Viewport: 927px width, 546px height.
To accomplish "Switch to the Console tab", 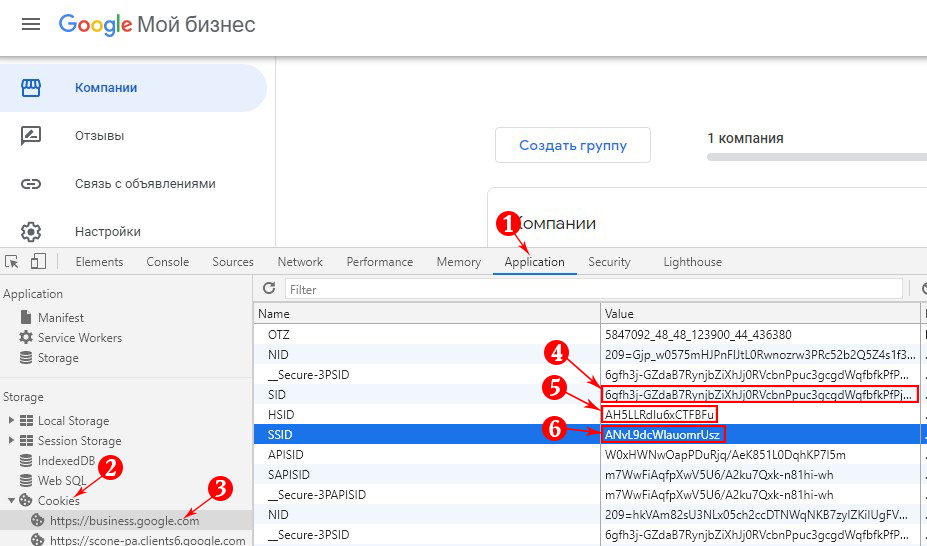I will (x=167, y=262).
